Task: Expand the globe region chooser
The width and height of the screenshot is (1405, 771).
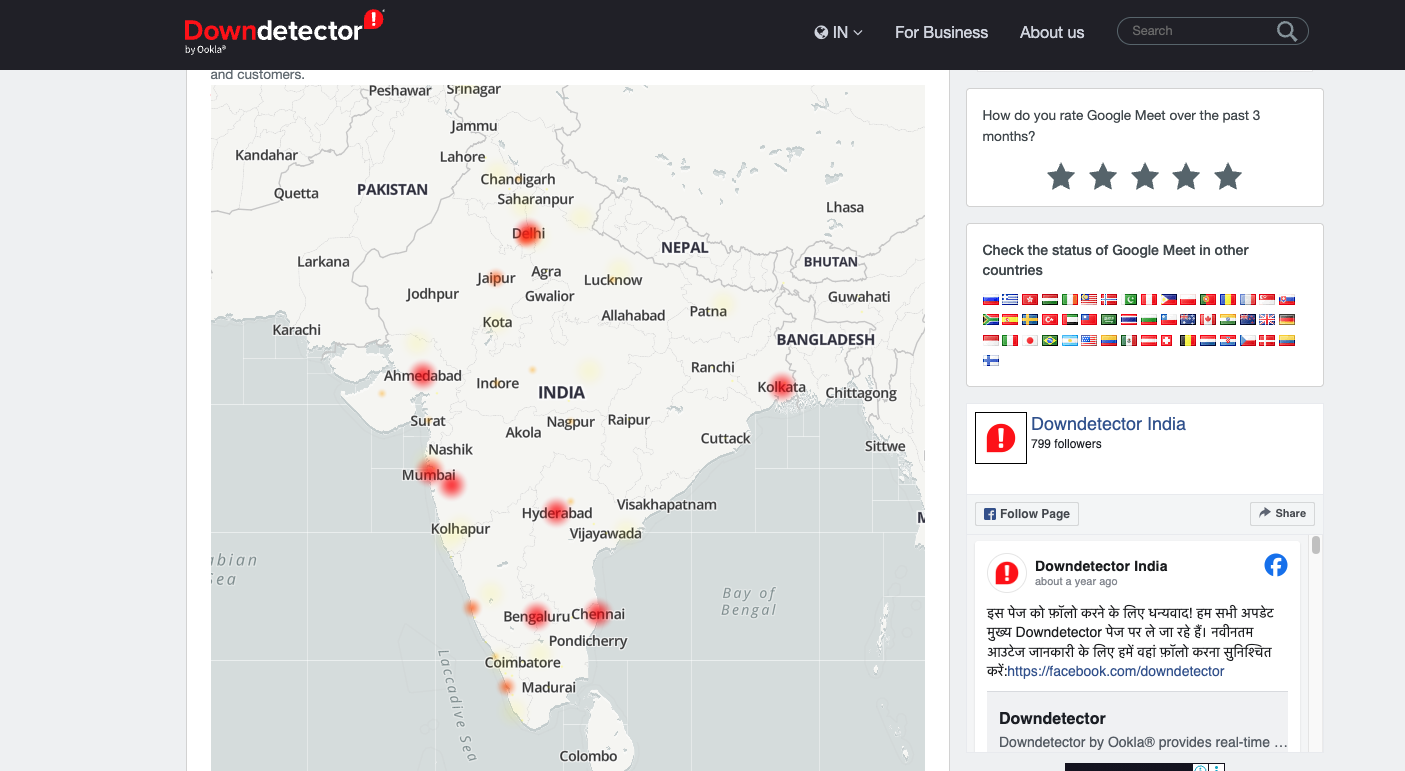Action: click(x=821, y=32)
